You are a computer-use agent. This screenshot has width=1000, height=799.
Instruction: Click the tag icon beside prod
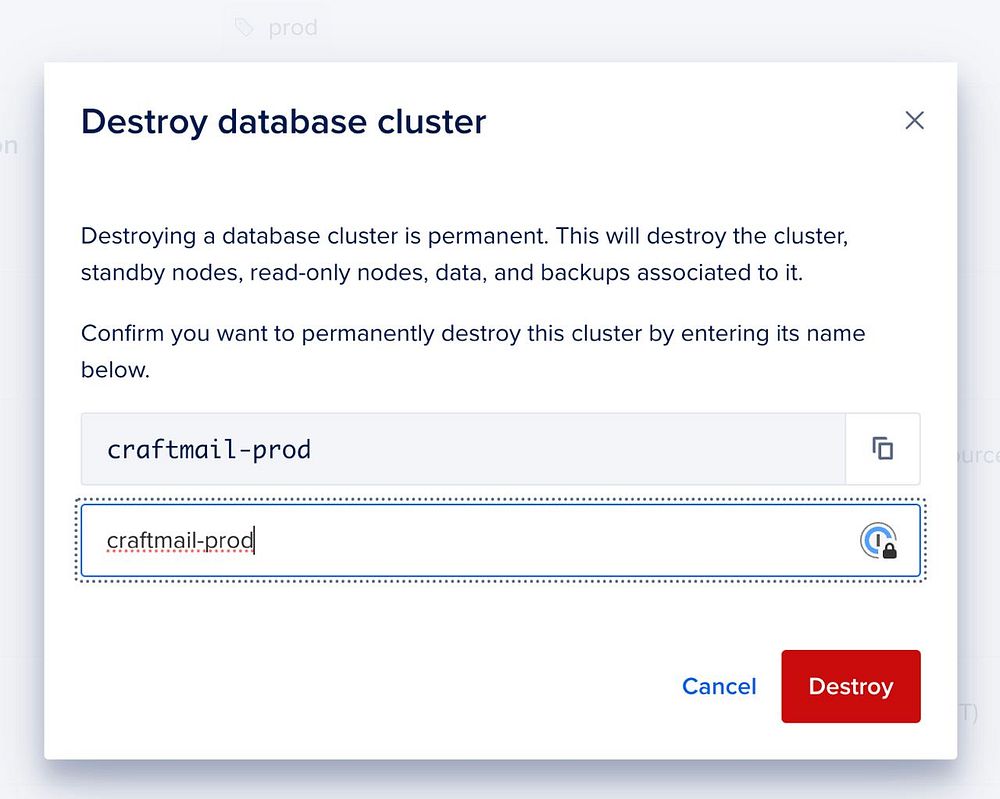tap(244, 27)
